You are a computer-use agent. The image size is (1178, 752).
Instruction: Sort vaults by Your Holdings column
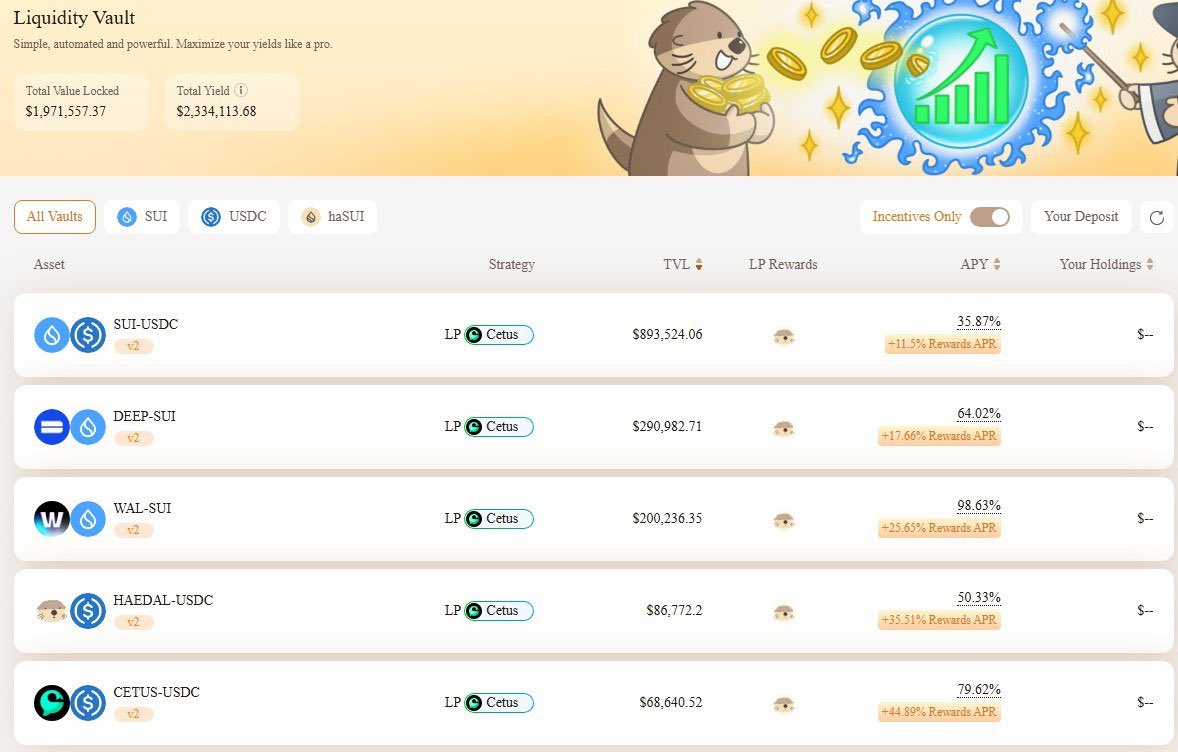click(x=1149, y=265)
